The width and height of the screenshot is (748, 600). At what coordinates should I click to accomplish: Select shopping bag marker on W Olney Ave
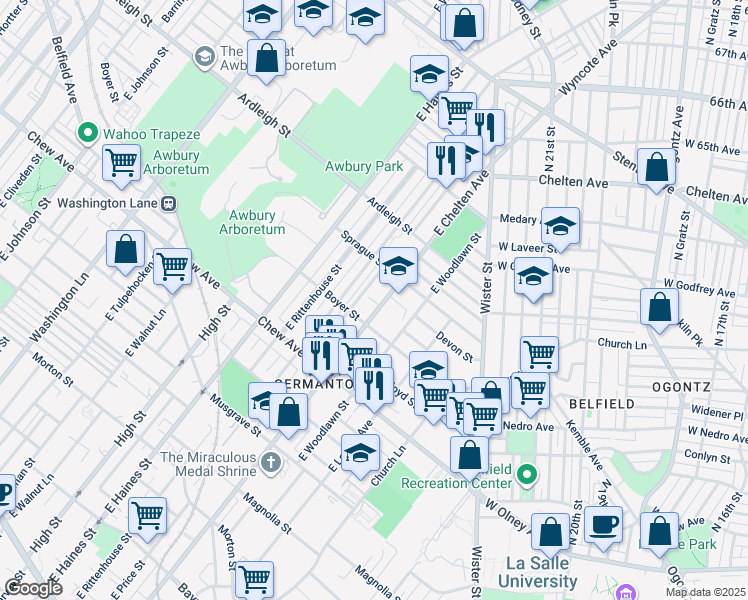[x=551, y=532]
